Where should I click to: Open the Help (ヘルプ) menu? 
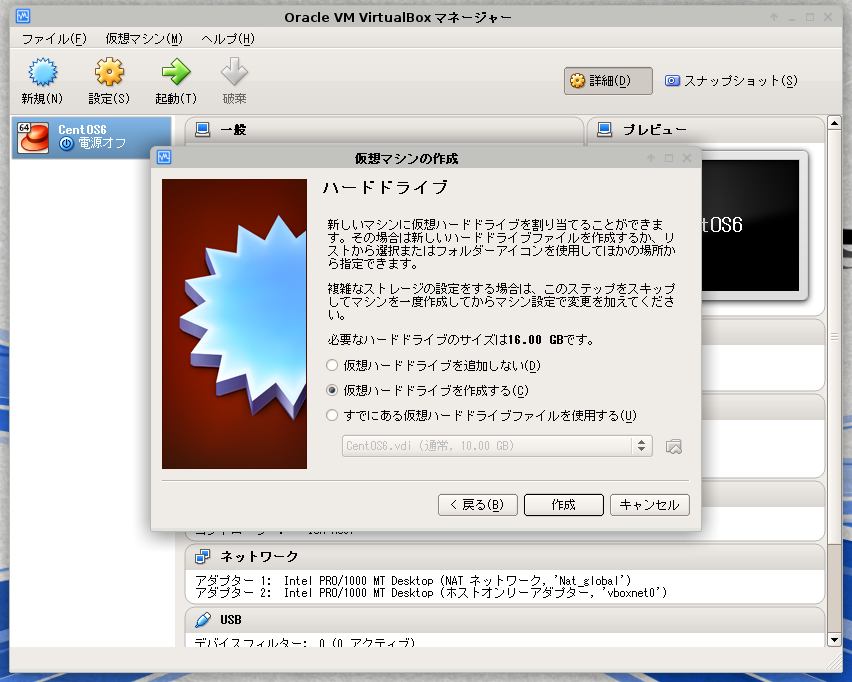[228, 39]
